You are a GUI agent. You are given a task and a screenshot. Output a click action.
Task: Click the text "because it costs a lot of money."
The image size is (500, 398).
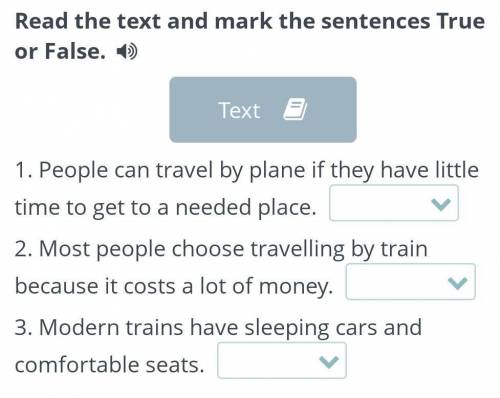pyautogui.click(x=174, y=287)
